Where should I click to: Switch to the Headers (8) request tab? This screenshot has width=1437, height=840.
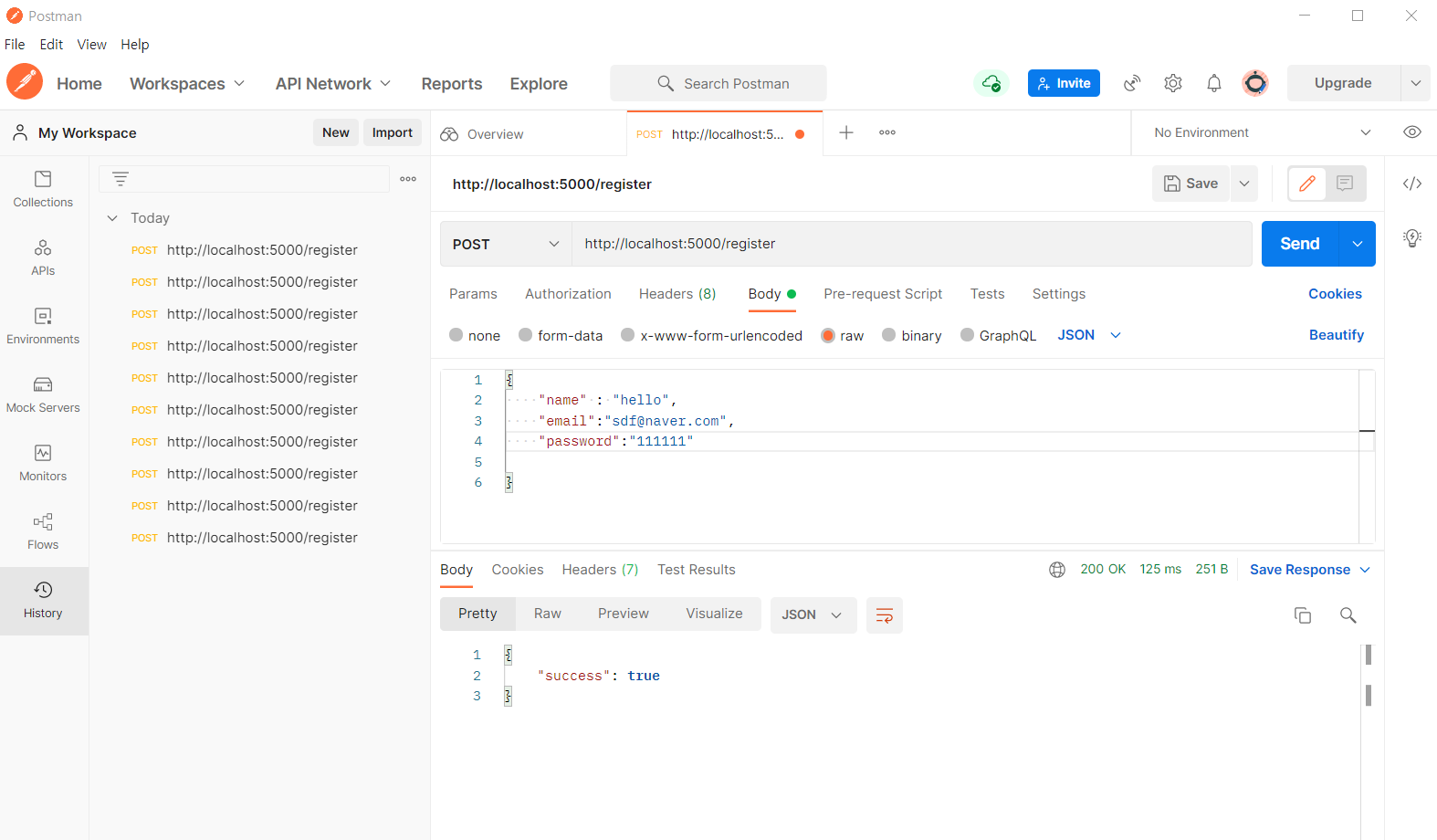click(677, 294)
